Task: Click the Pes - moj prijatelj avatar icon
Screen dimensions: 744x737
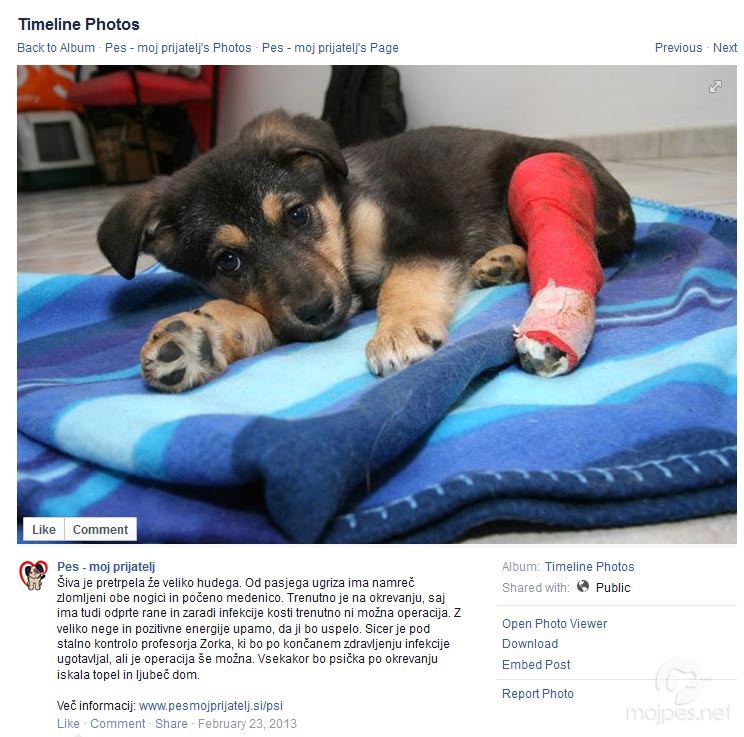Action: click(x=33, y=575)
